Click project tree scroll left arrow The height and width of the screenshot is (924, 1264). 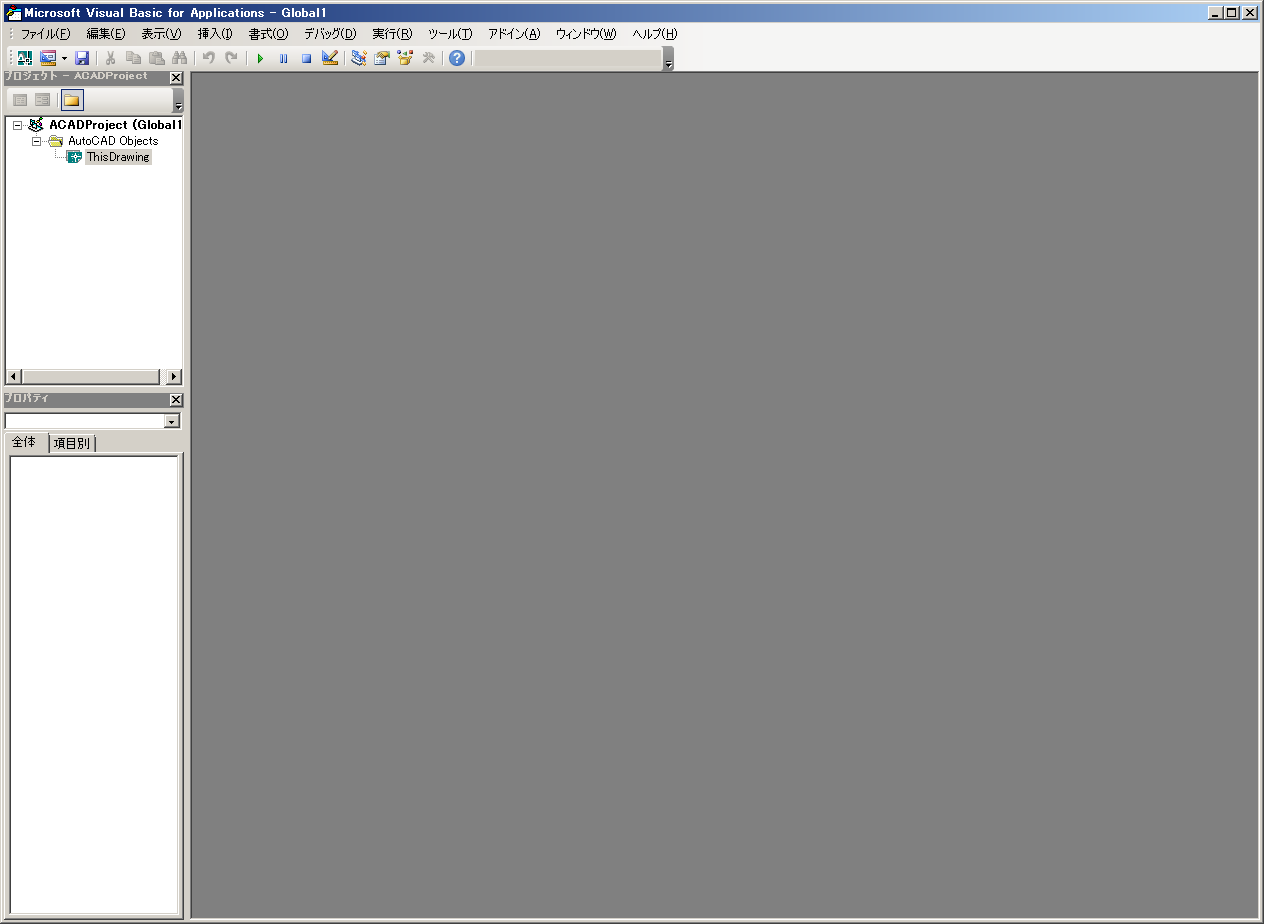13,377
